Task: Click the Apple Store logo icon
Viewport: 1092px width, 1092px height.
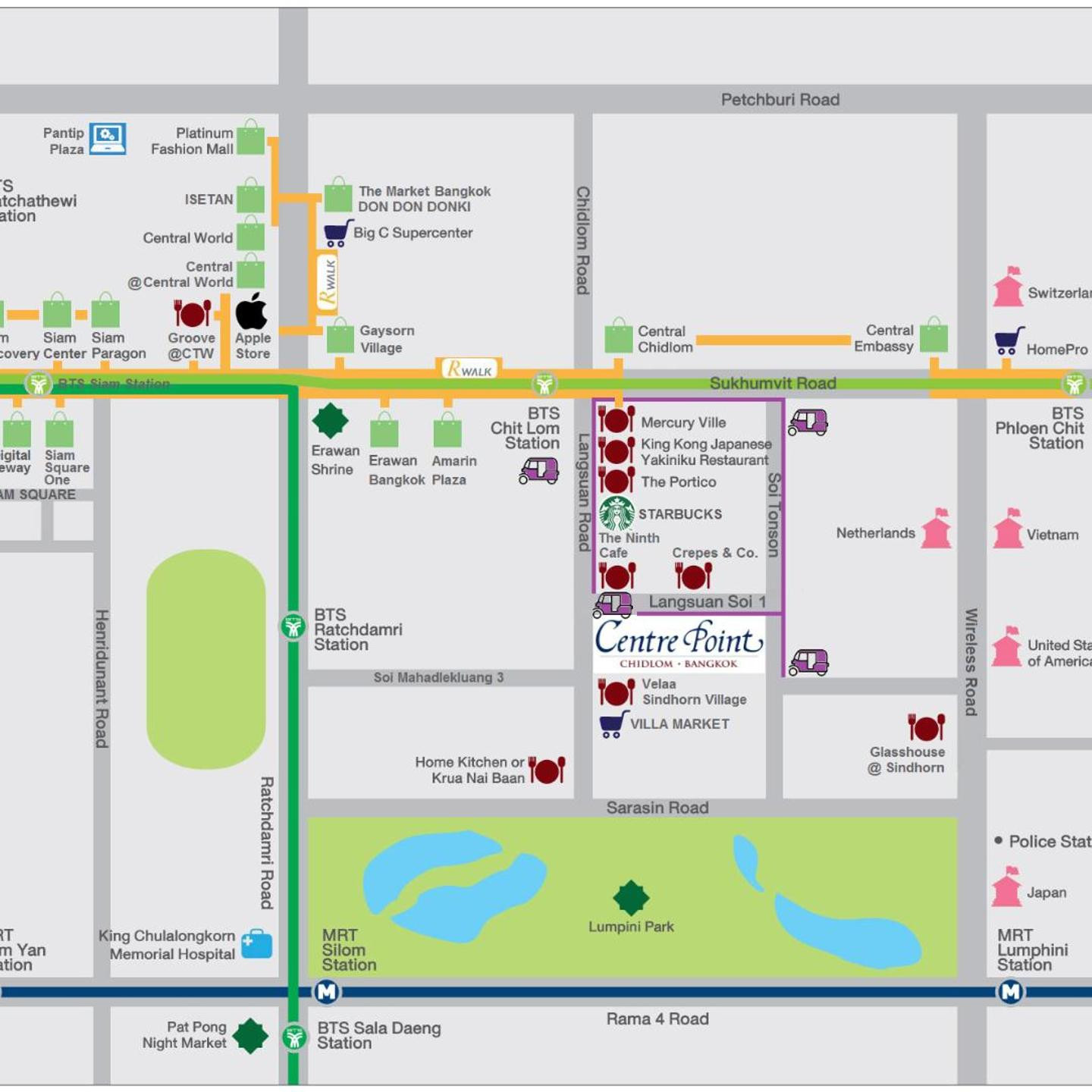Action: point(251,310)
